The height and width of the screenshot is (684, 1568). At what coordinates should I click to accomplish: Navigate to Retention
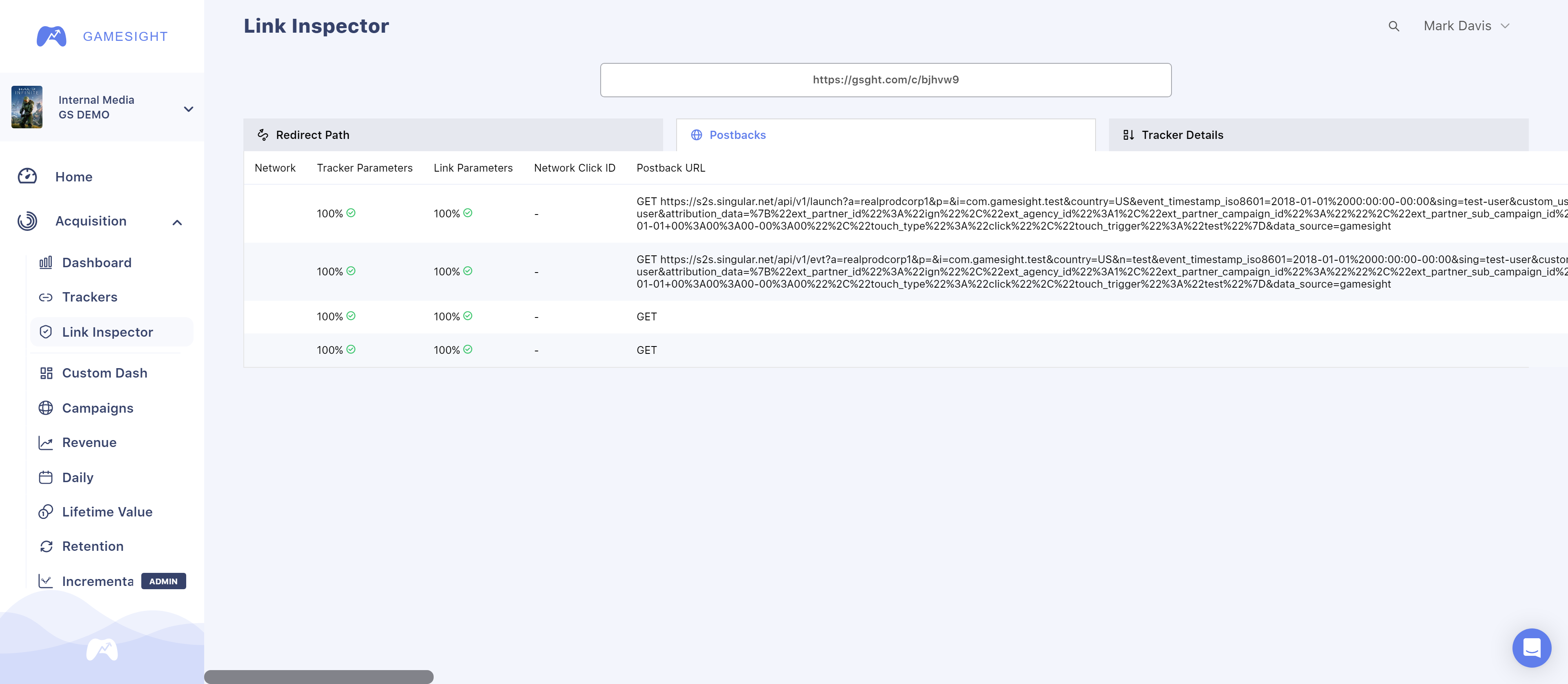point(93,546)
